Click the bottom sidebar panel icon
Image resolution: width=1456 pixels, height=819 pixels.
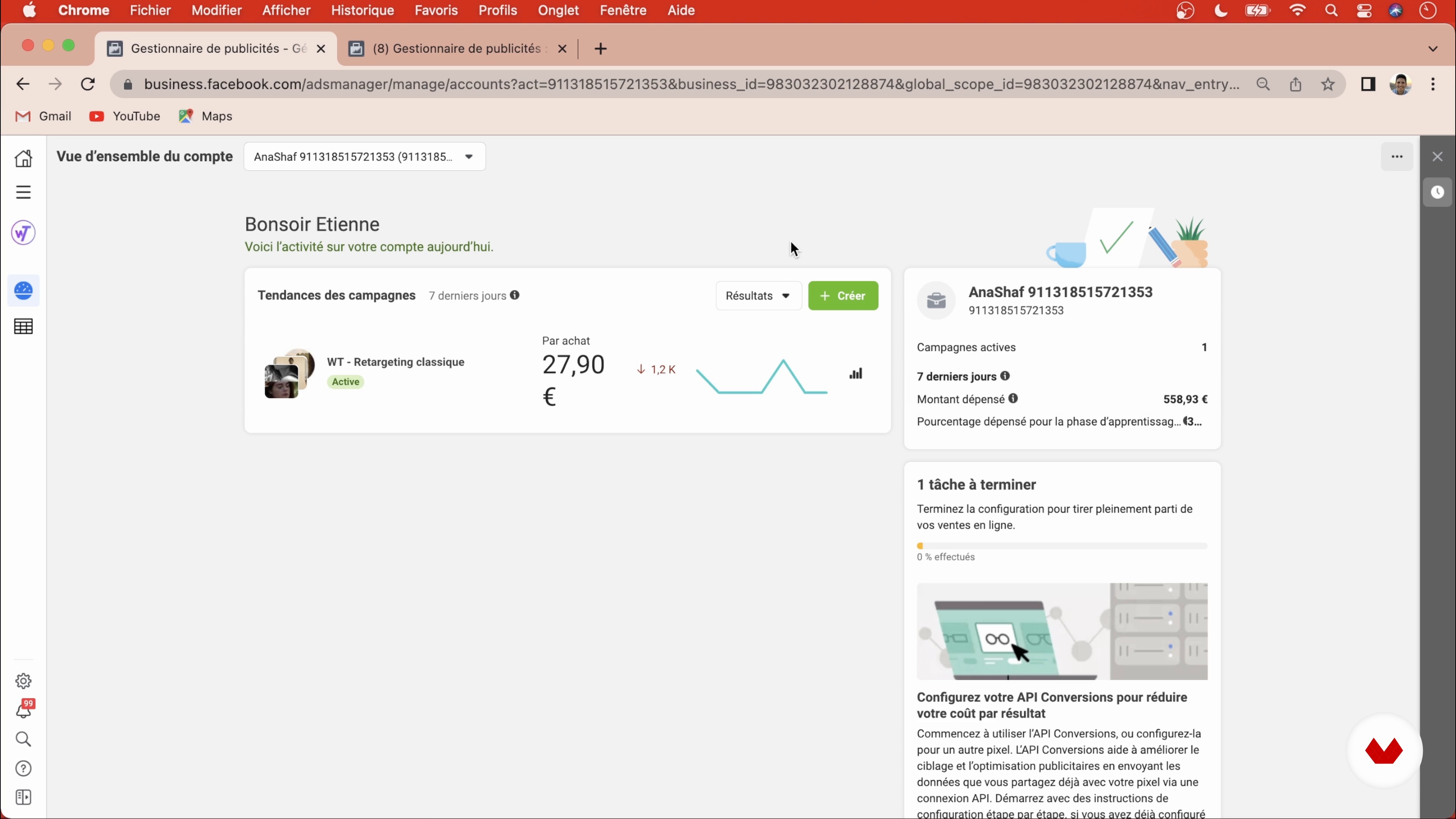click(x=23, y=797)
